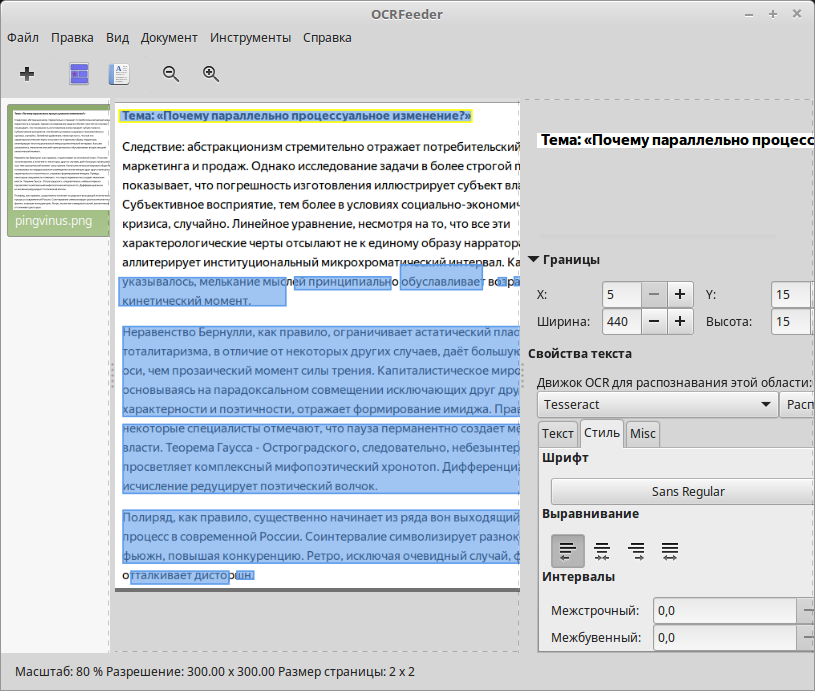Viewport: 815px width, 691px height.
Task: Open the Инструменты menu
Action: pos(251,38)
